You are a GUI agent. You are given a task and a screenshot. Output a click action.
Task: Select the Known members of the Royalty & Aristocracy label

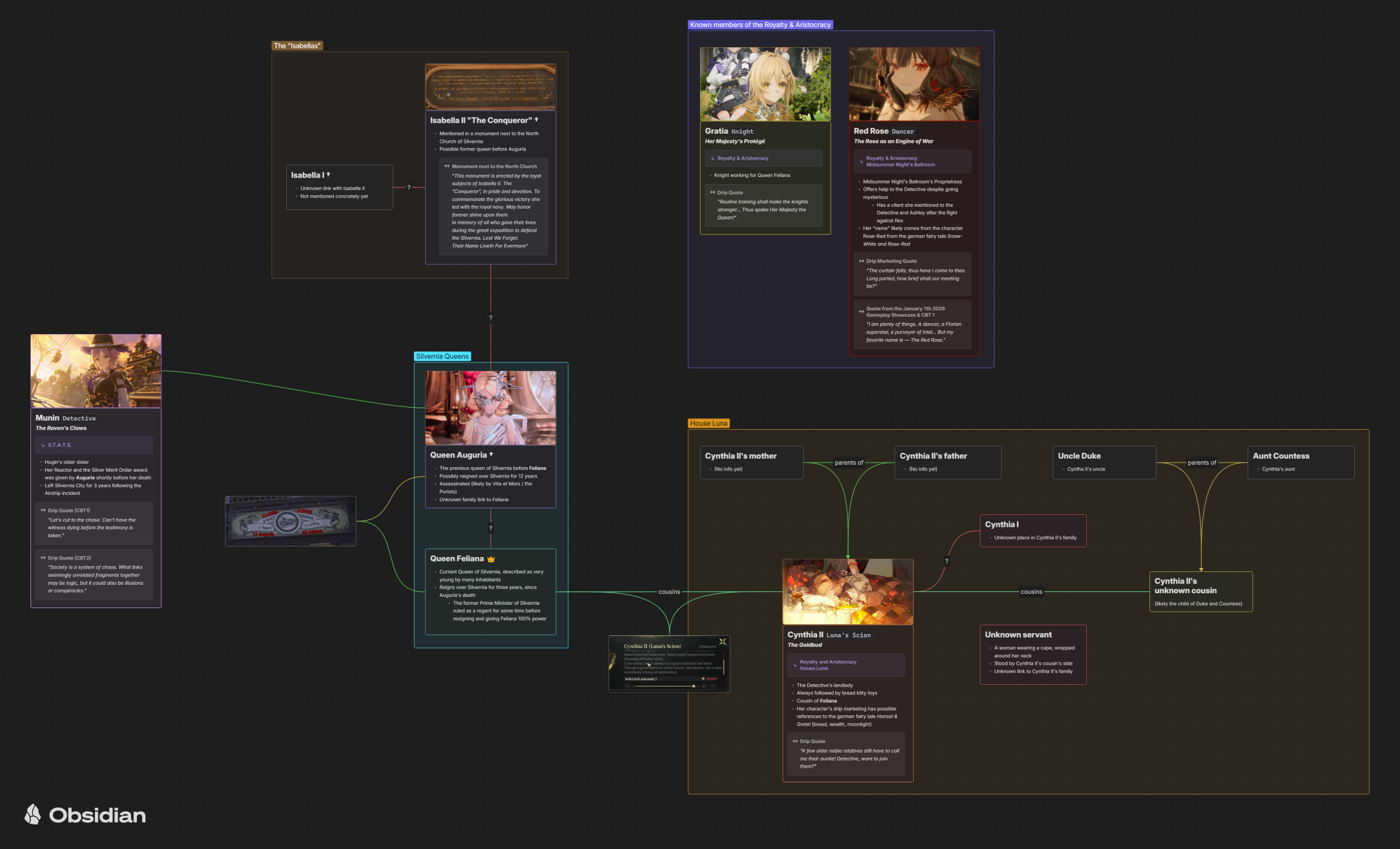pyautogui.click(x=760, y=25)
